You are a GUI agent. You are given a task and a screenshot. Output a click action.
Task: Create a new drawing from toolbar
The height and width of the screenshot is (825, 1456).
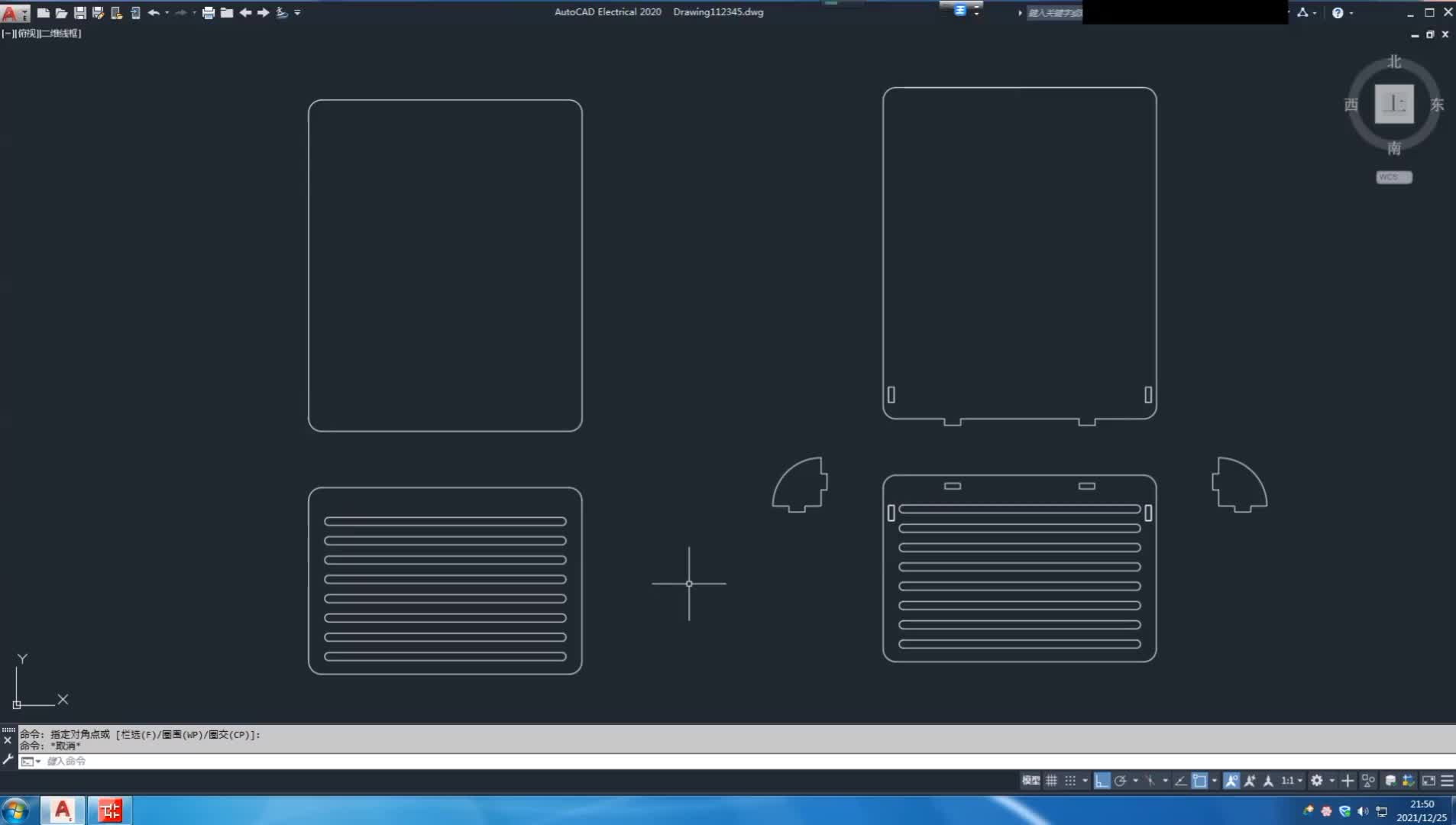44,12
